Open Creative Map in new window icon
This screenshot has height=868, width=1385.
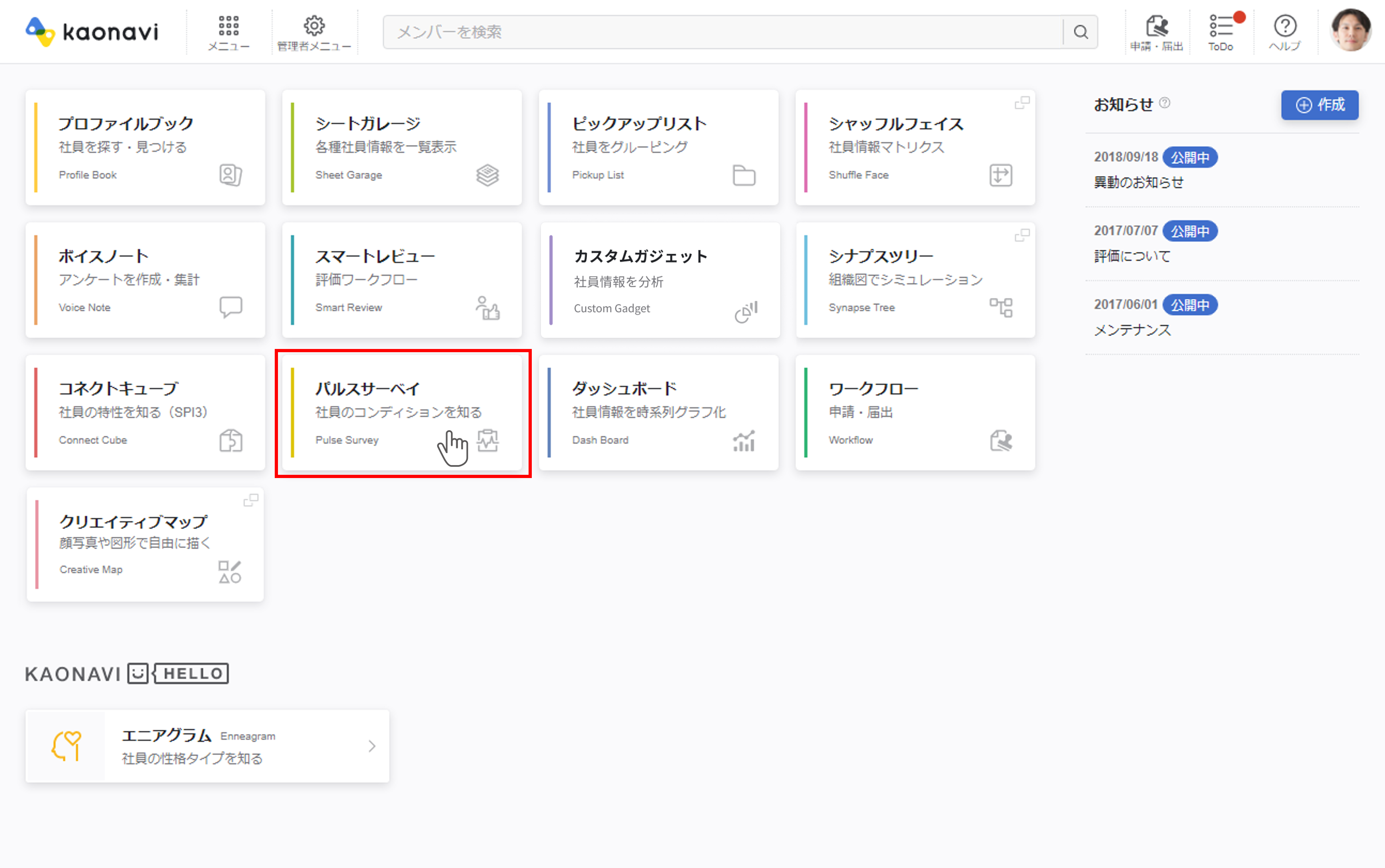251,500
